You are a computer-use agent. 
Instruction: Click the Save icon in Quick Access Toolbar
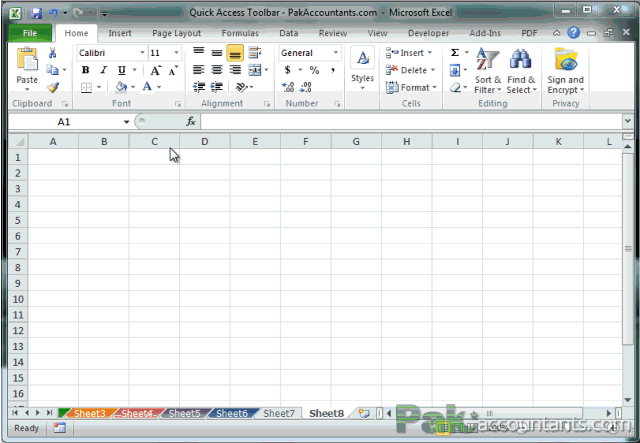tap(36, 13)
